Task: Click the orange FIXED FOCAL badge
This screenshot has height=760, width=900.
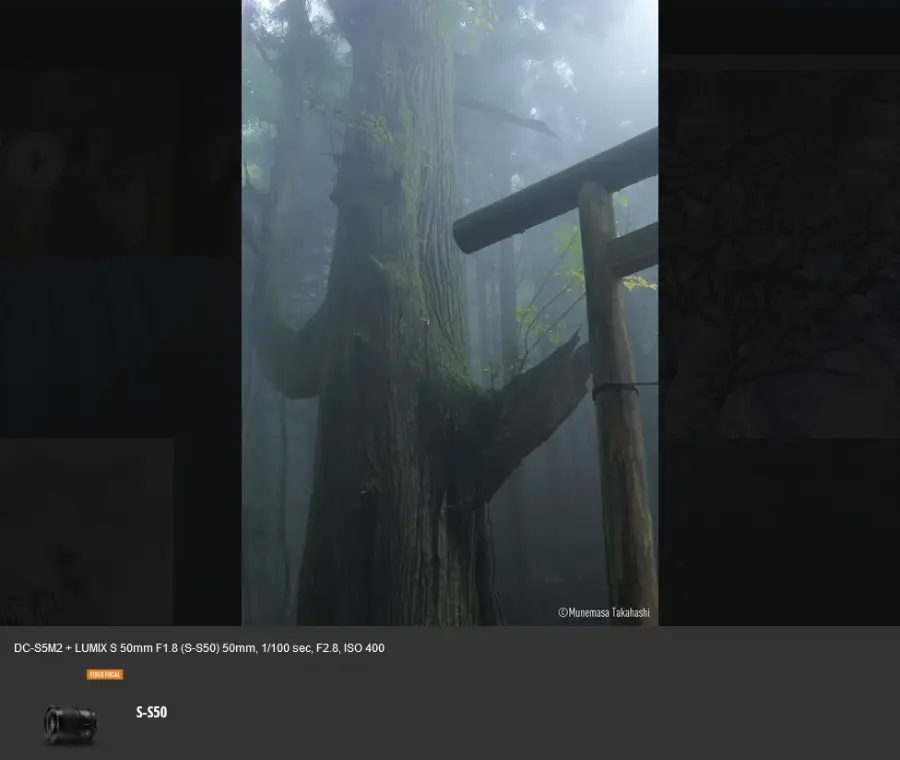Action: (x=105, y=675)
